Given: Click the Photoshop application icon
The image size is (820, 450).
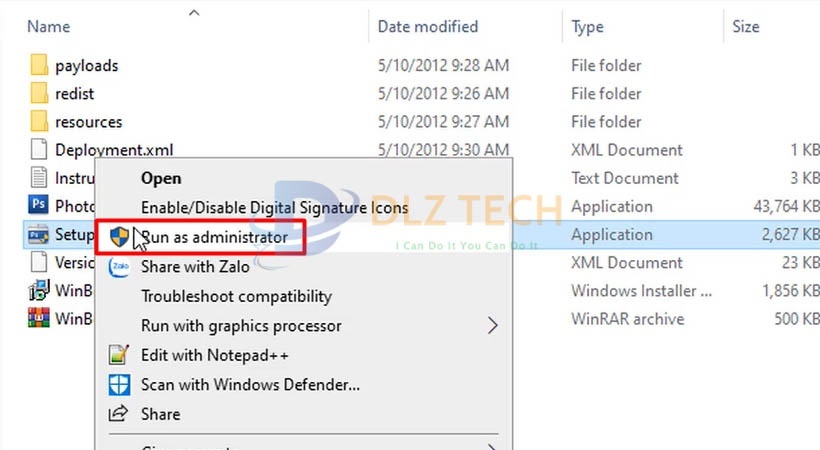Looking at the screenshot, I should (39, 206).
